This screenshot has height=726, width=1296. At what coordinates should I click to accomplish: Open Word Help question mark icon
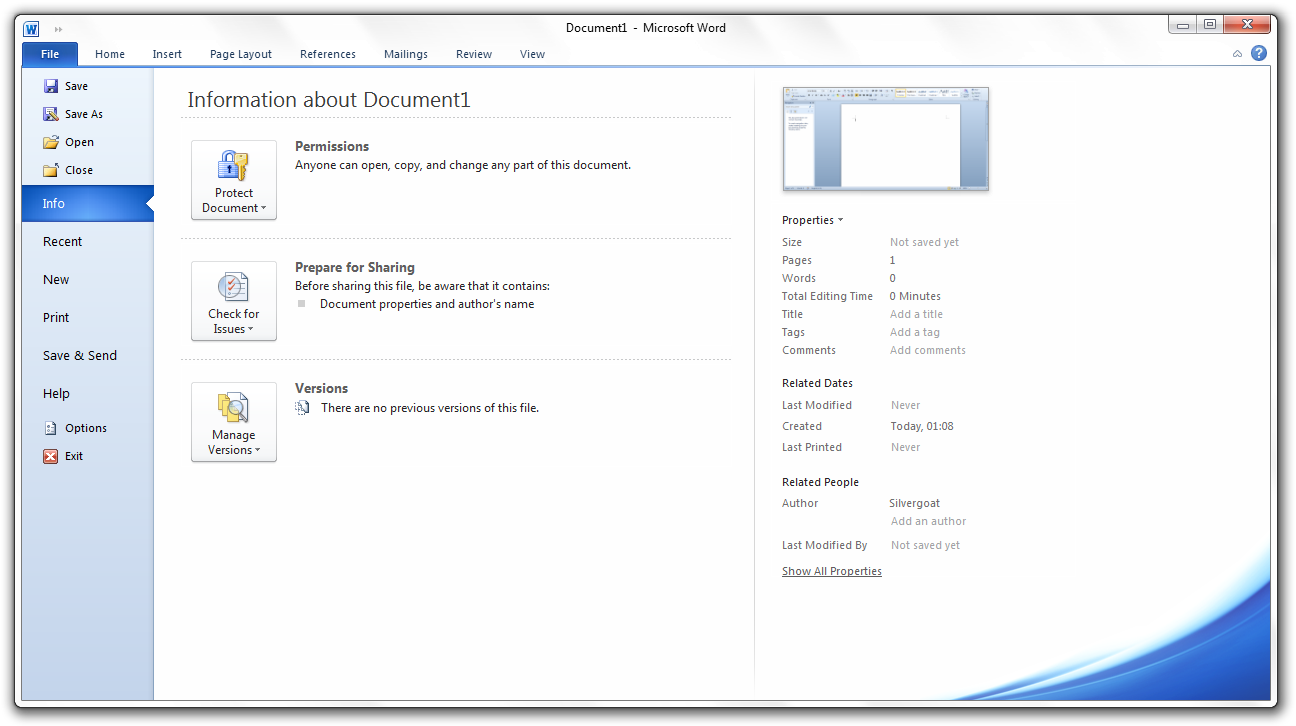tap(1258, 54)
